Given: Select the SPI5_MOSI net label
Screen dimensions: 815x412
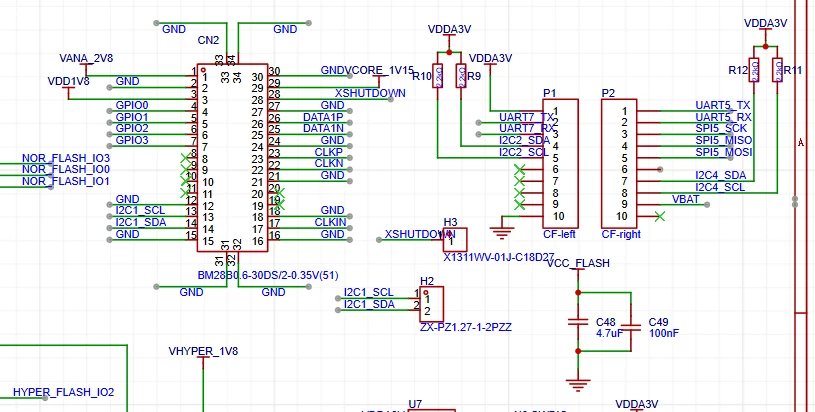Looking at the screenshot, I should (724, 152).
